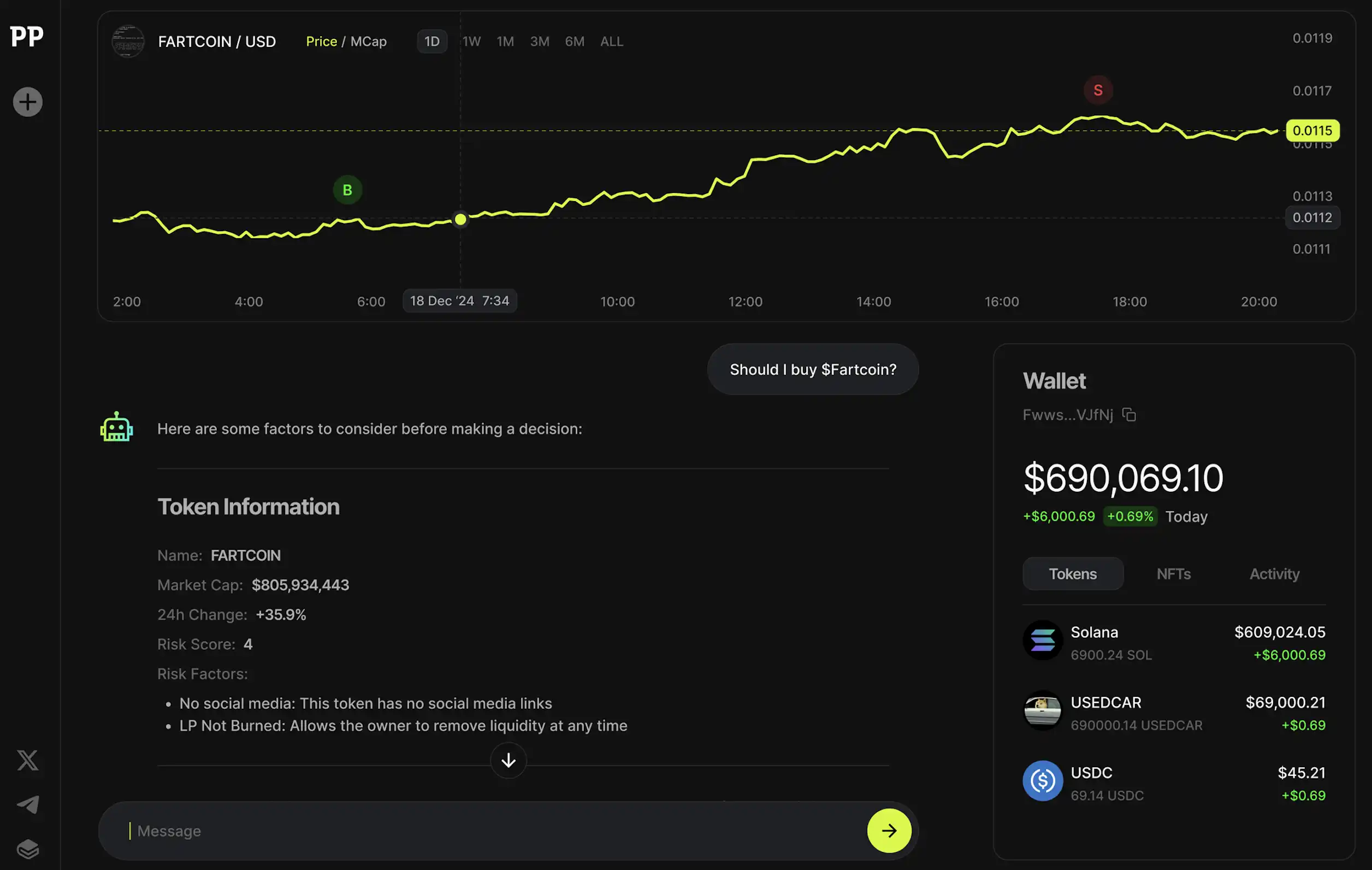Open the USEDCAR token row
The image size is (1372, 870).
tap(1173, 713)
